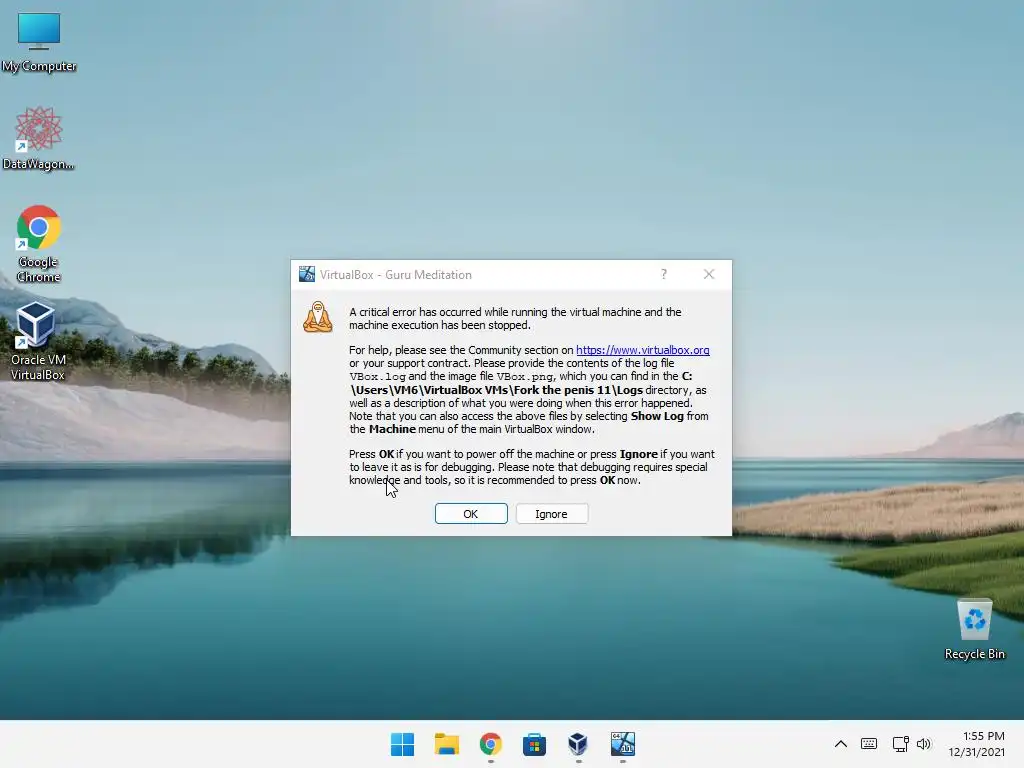Select the DataWagon desktop shortcut
This screenshot has height=768, width=1024.
click(39, 138)
